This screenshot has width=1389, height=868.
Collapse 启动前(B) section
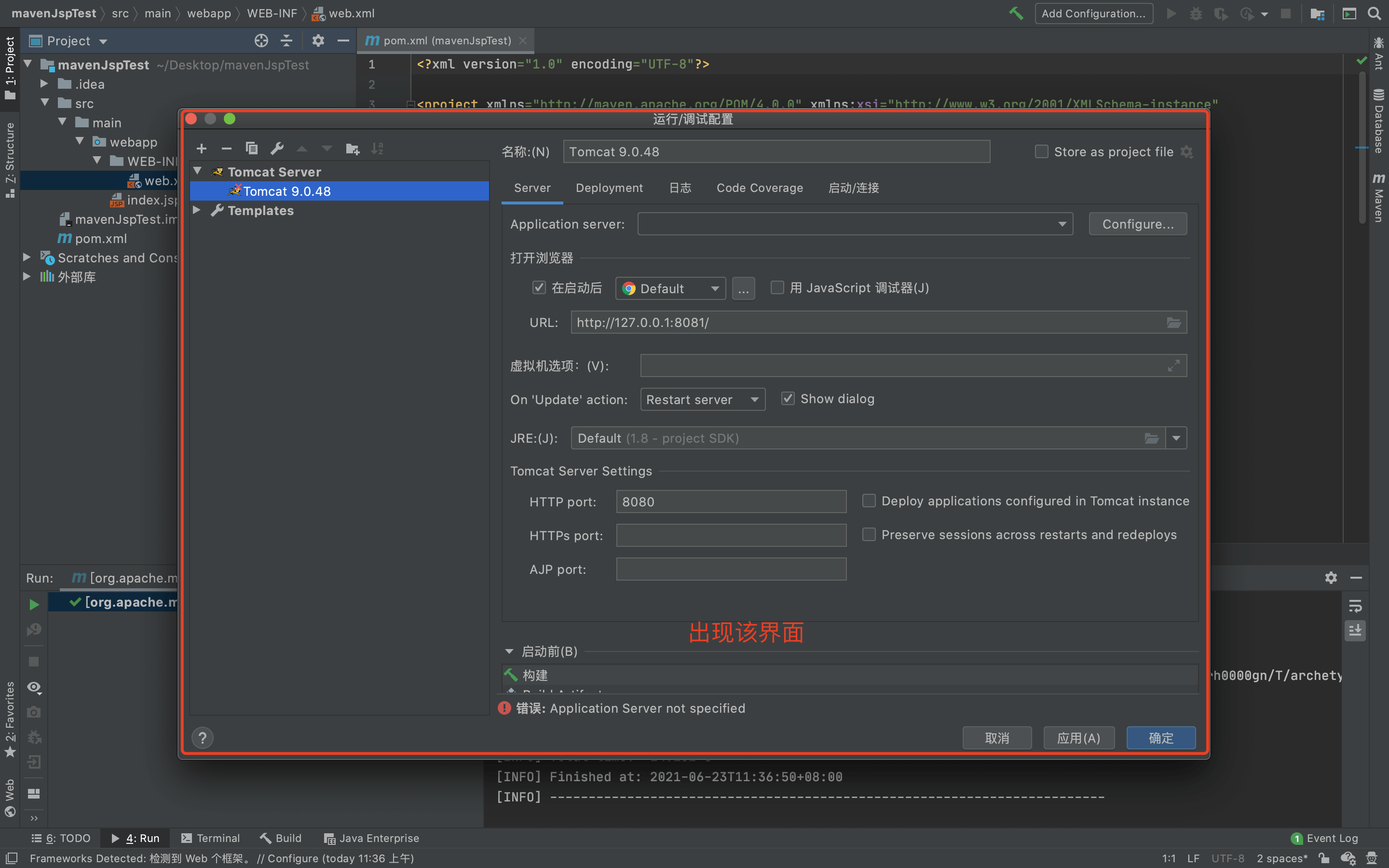click(509, 651)
